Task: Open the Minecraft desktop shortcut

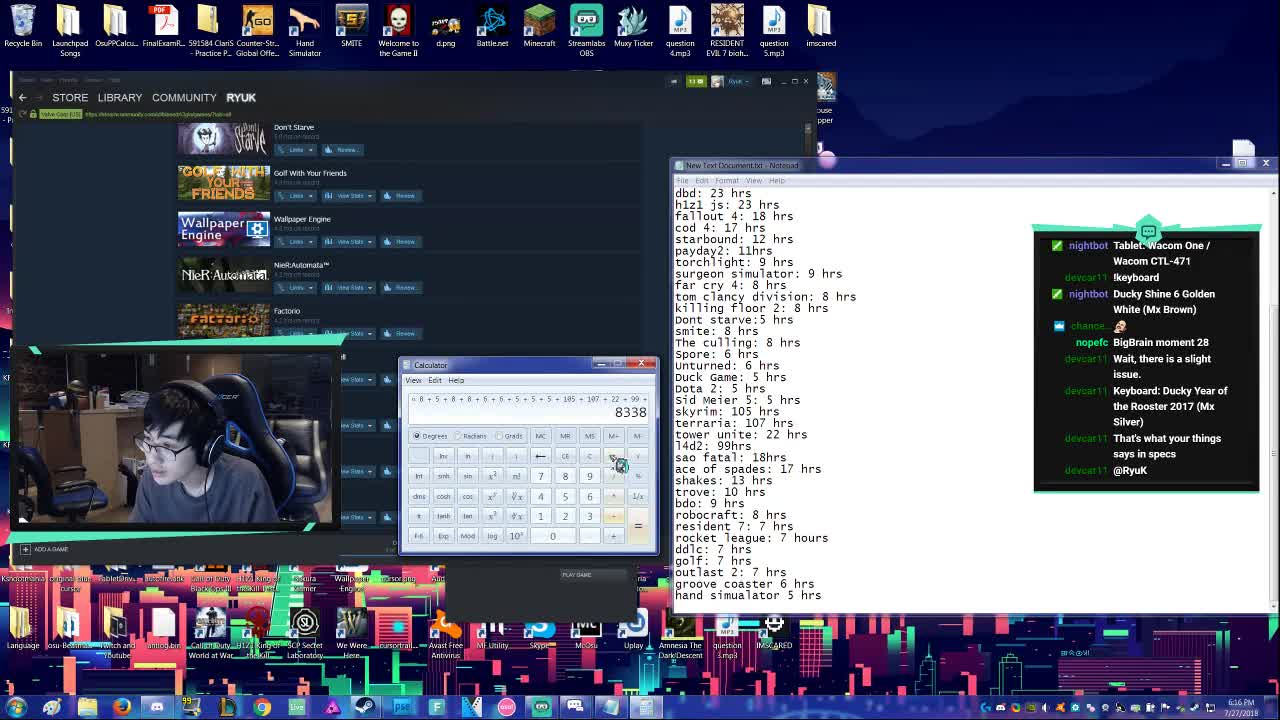Action: coord(539,28)
